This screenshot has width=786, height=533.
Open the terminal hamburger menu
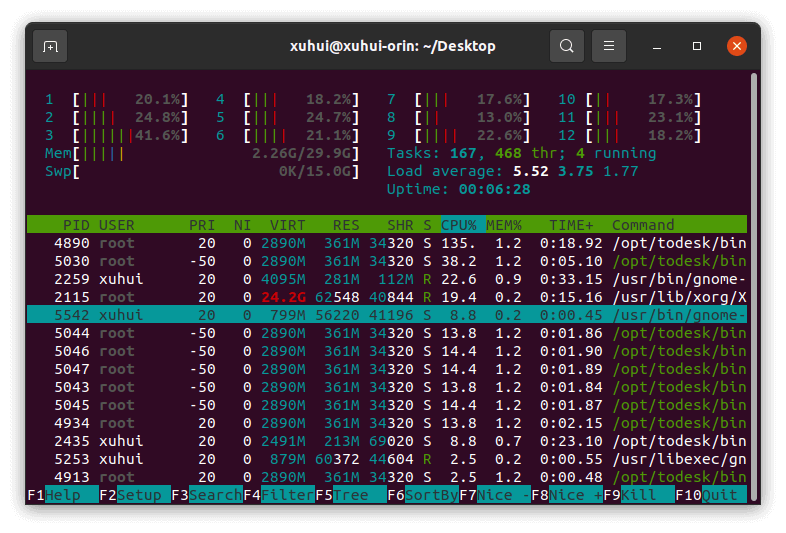(x=609, y=46)
